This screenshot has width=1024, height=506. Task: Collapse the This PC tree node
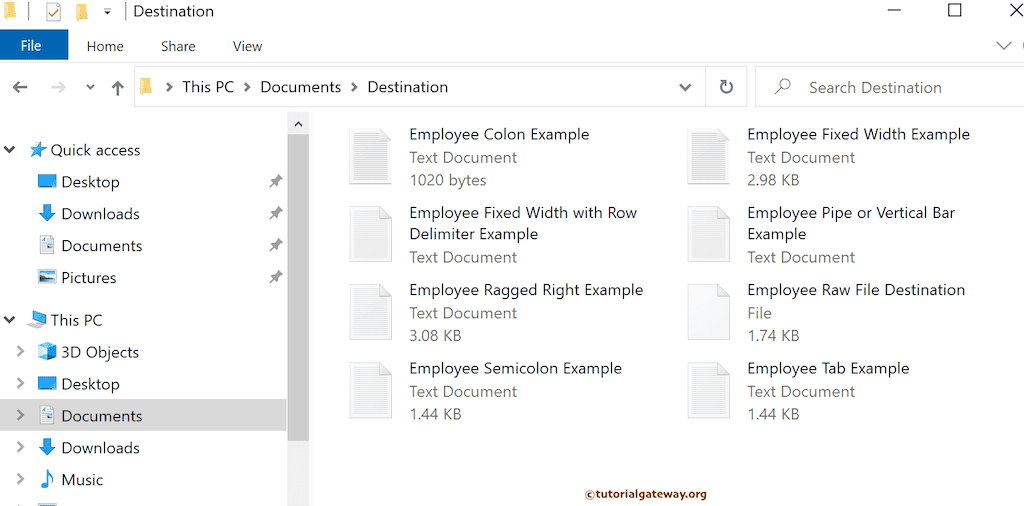click(x=10, y=320)
